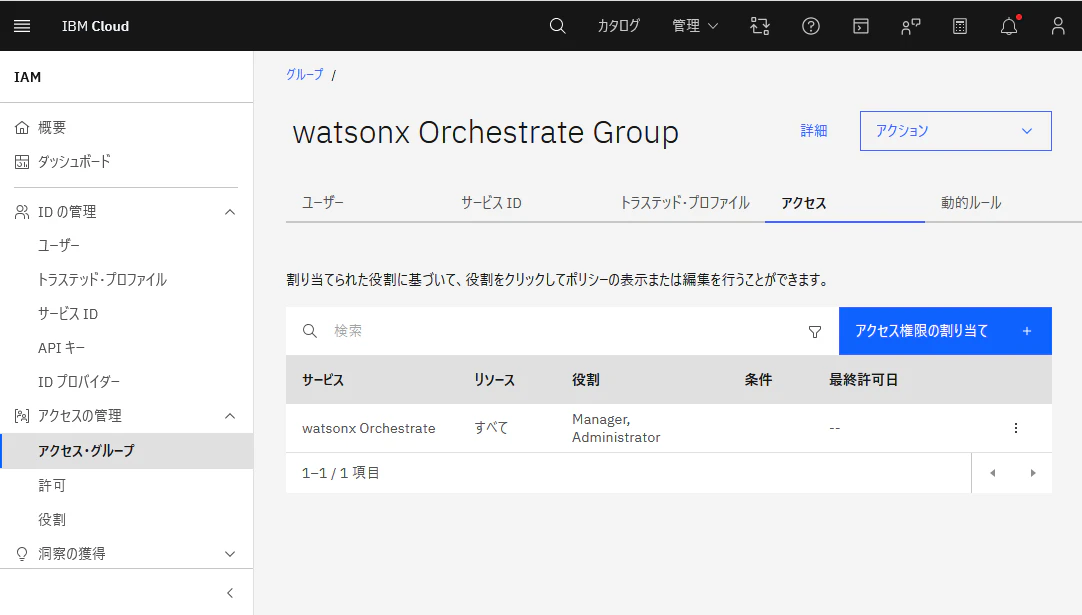This screenshot has width=1082, height=615.
Task: Open the chat/support person icon
Action: (911, 26)
